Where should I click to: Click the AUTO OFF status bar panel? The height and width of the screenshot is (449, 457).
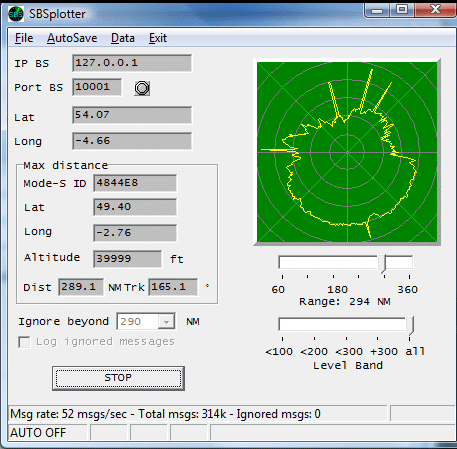pyautogui.click(x=47, y=433)
